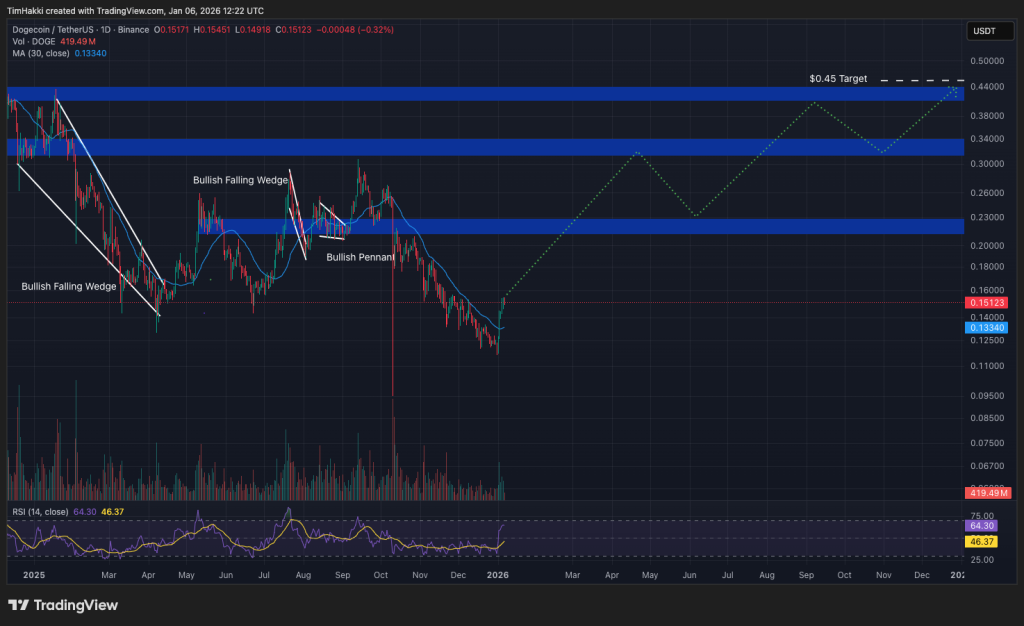Click the red 0.15123 current price tag
The width and height of the screenshot is (1024, 626).
tap(983, 302)
